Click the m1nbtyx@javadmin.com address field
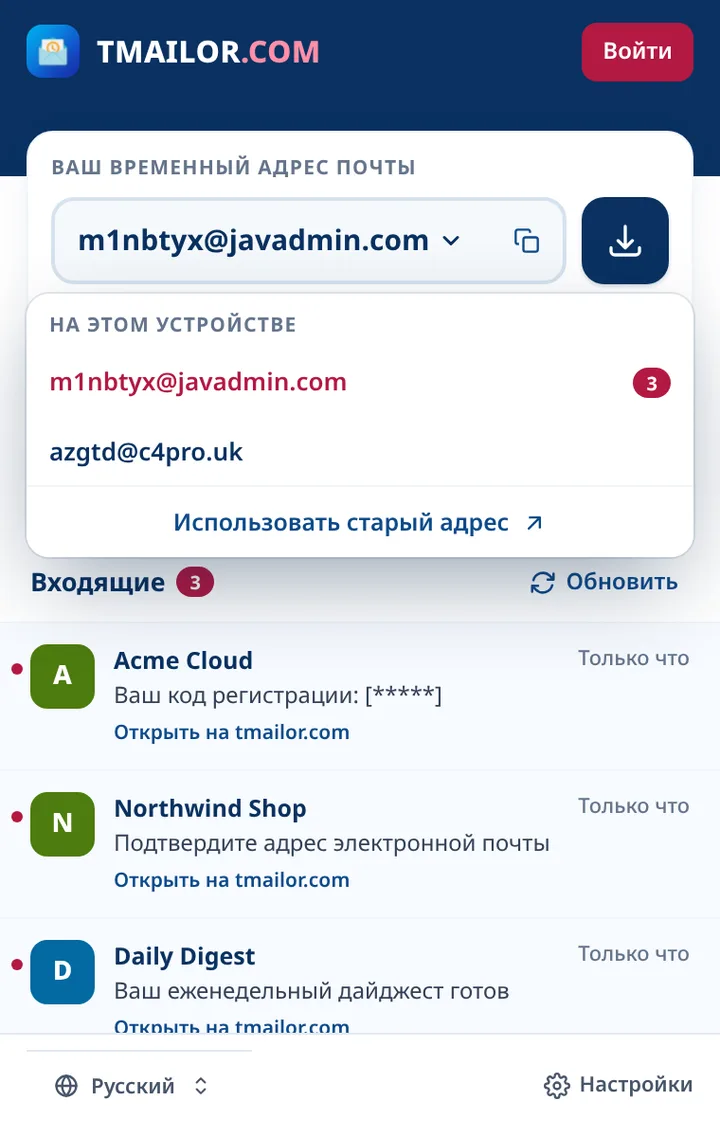 click(x=309, y=241)
